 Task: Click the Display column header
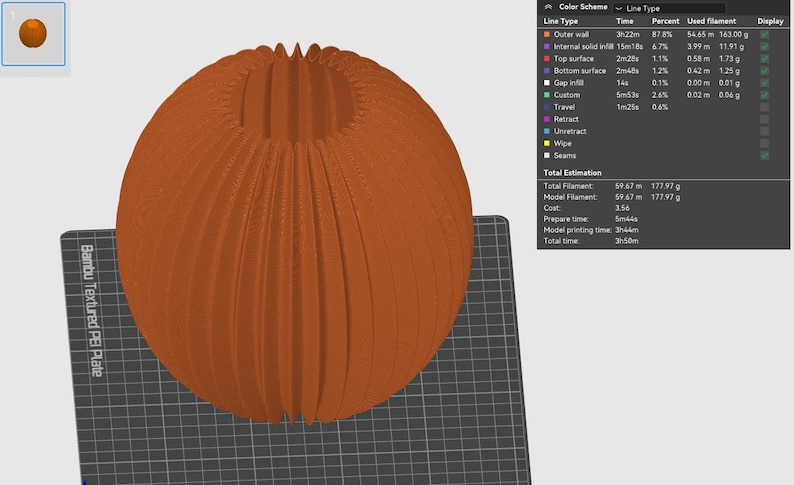click(770, 21)
